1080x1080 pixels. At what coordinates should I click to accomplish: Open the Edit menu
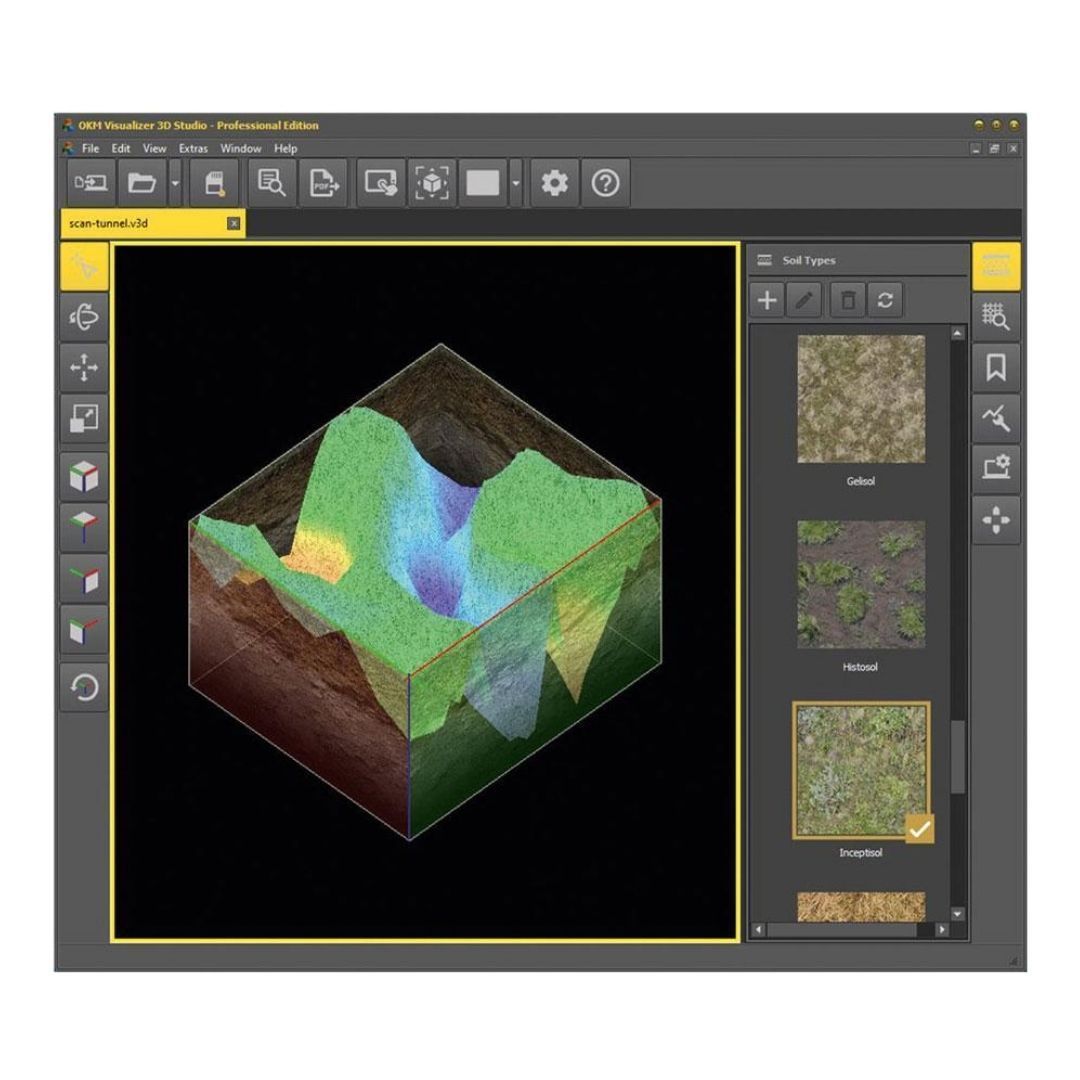tap(121, 148)
